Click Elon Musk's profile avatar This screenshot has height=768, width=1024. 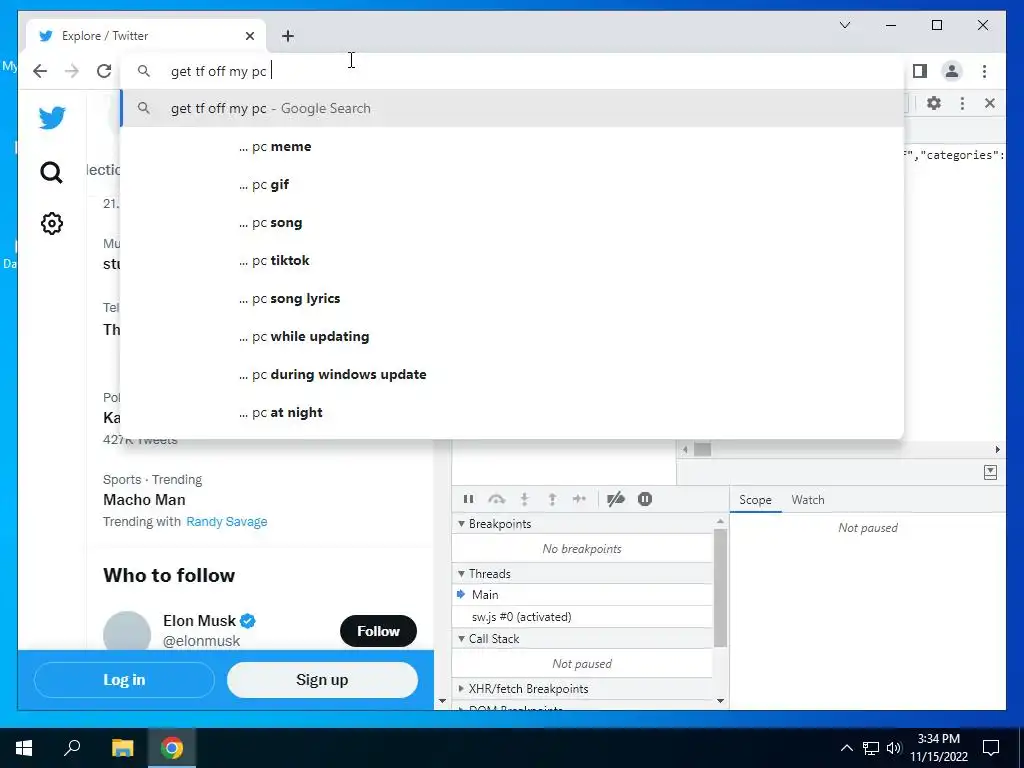127,631
